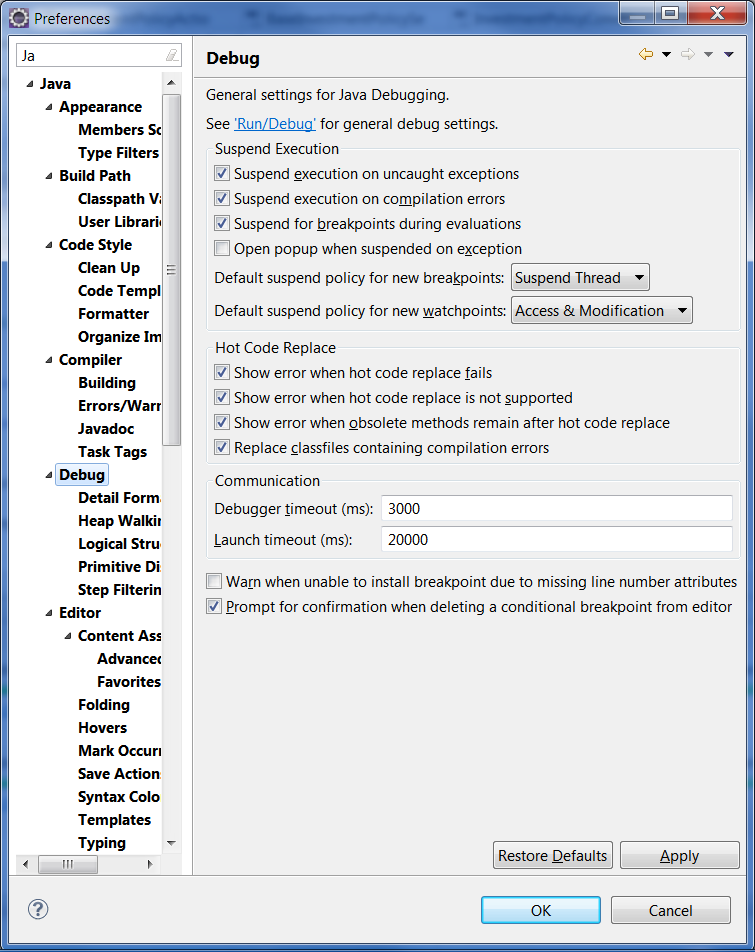Image resolution: width=755 pixels, height=952 pixels.
Task: Select Templates under Editor
Action: coord(115,820)
